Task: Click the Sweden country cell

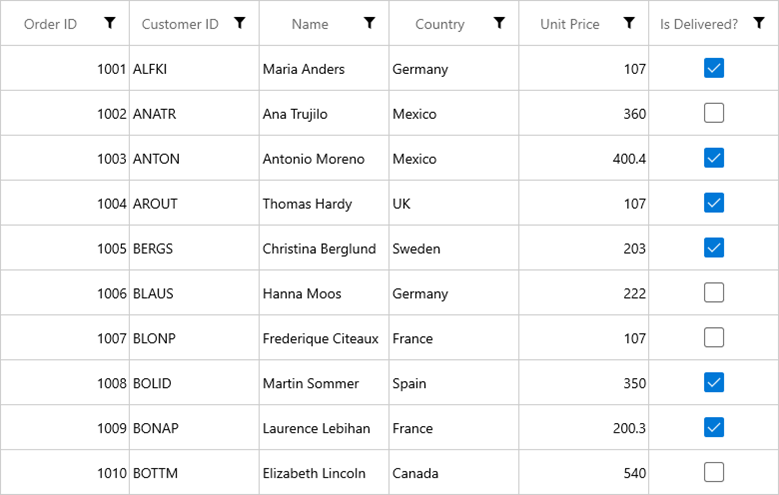Action: pos(416,249)
